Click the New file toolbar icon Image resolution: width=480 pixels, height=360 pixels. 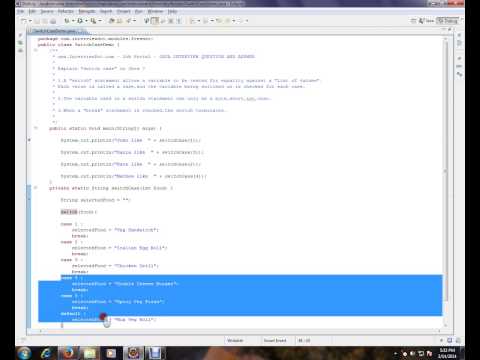pyautogui.click(x=23, y=21)
